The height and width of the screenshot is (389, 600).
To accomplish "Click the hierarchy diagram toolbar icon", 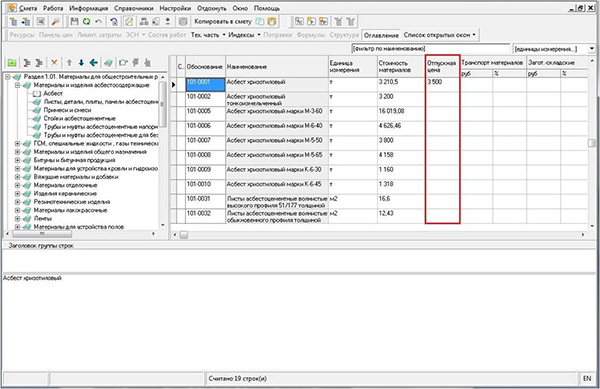I will click(x=144, y=21).
